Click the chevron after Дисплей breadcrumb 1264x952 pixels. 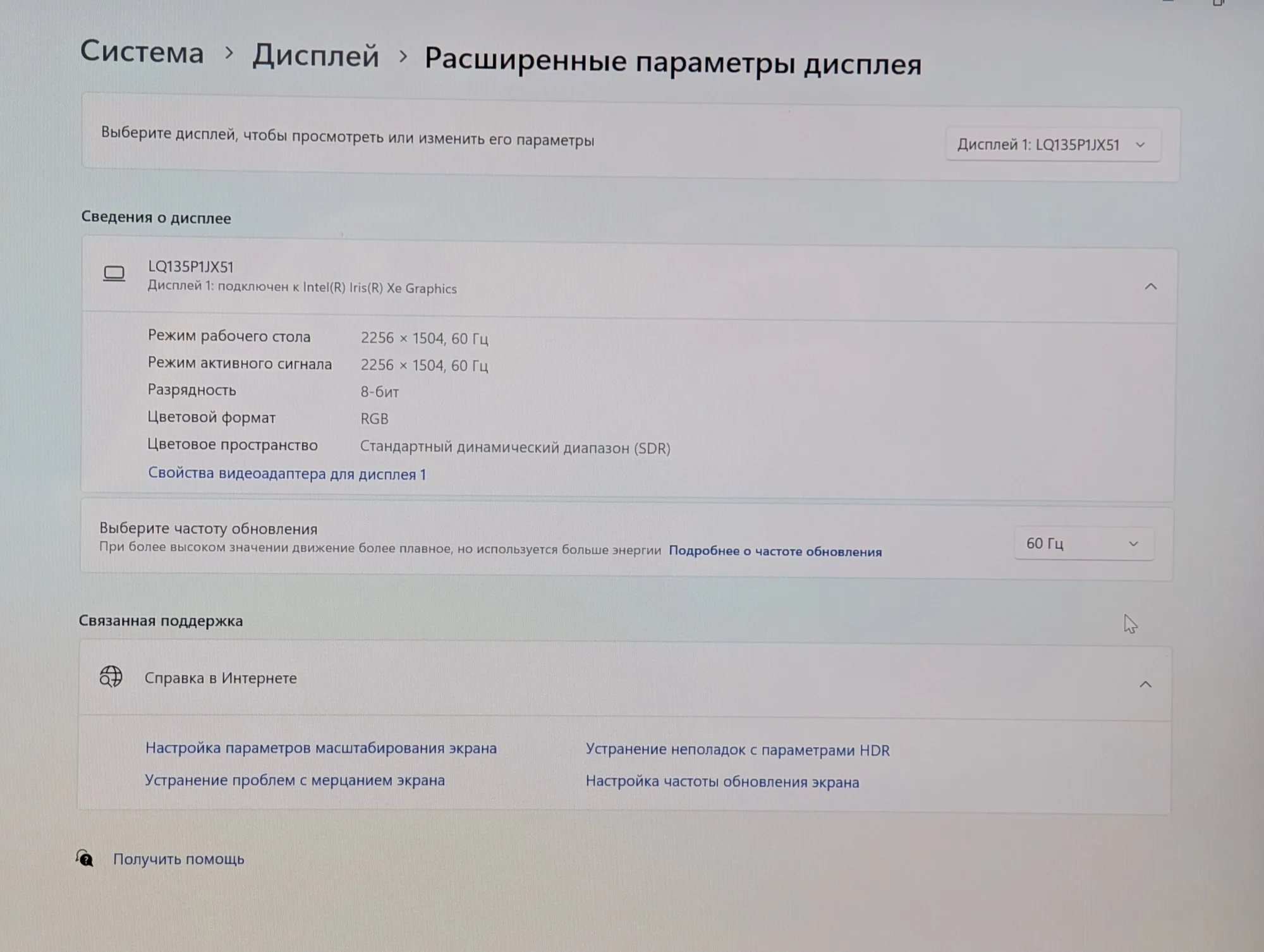pos(403,58)
